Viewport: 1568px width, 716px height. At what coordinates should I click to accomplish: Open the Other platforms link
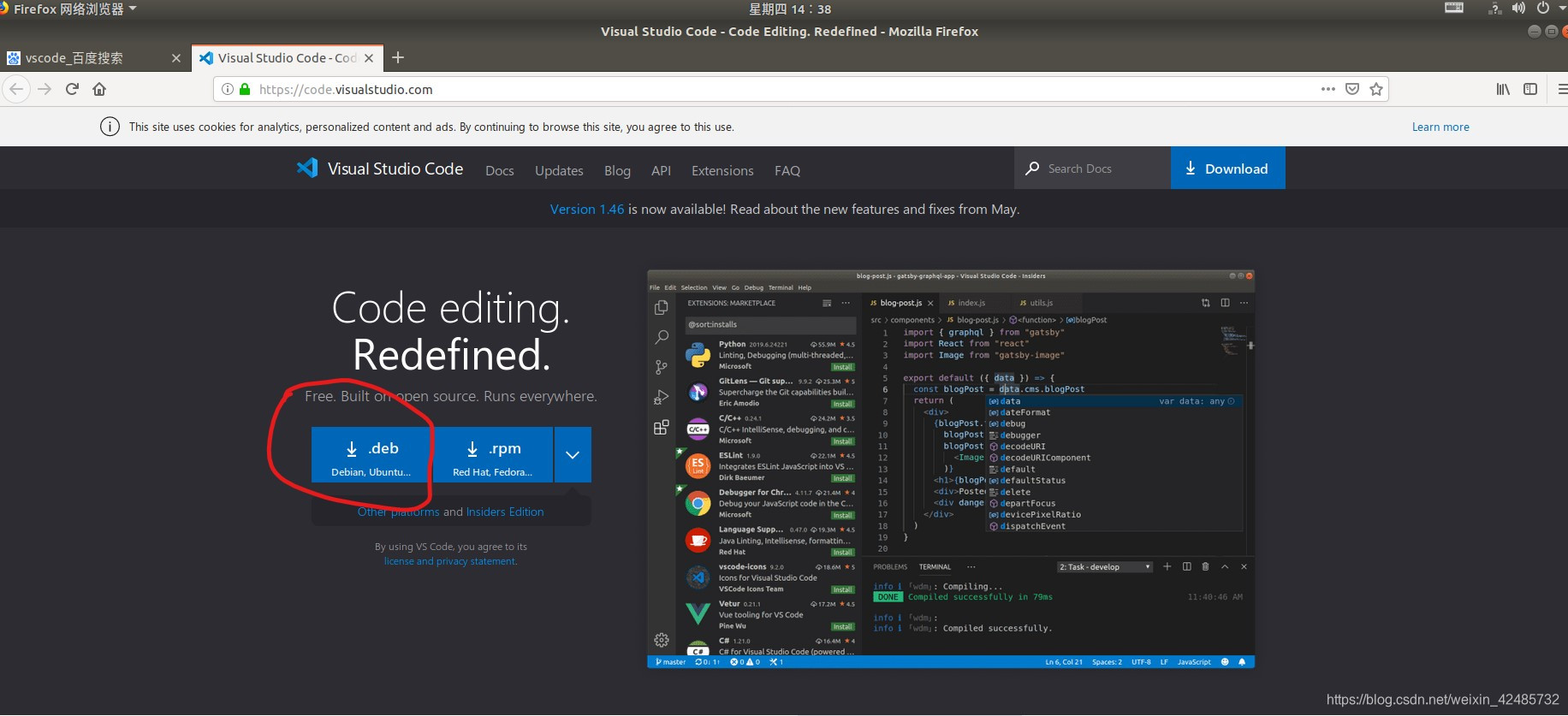tap(398, 512)
